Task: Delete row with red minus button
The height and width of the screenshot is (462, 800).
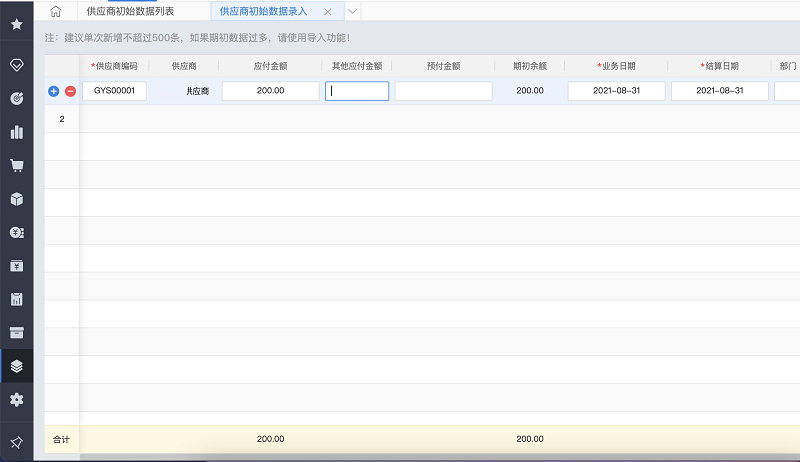Action: (x=70, y=91)
